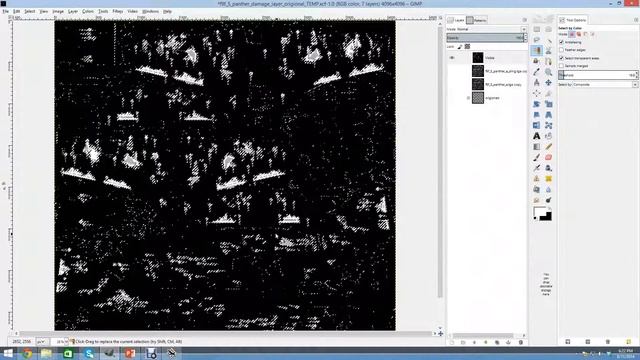Select the Heal tool
Screen dimensions: 640x360
pyautogui.click(x=549, y=178)
